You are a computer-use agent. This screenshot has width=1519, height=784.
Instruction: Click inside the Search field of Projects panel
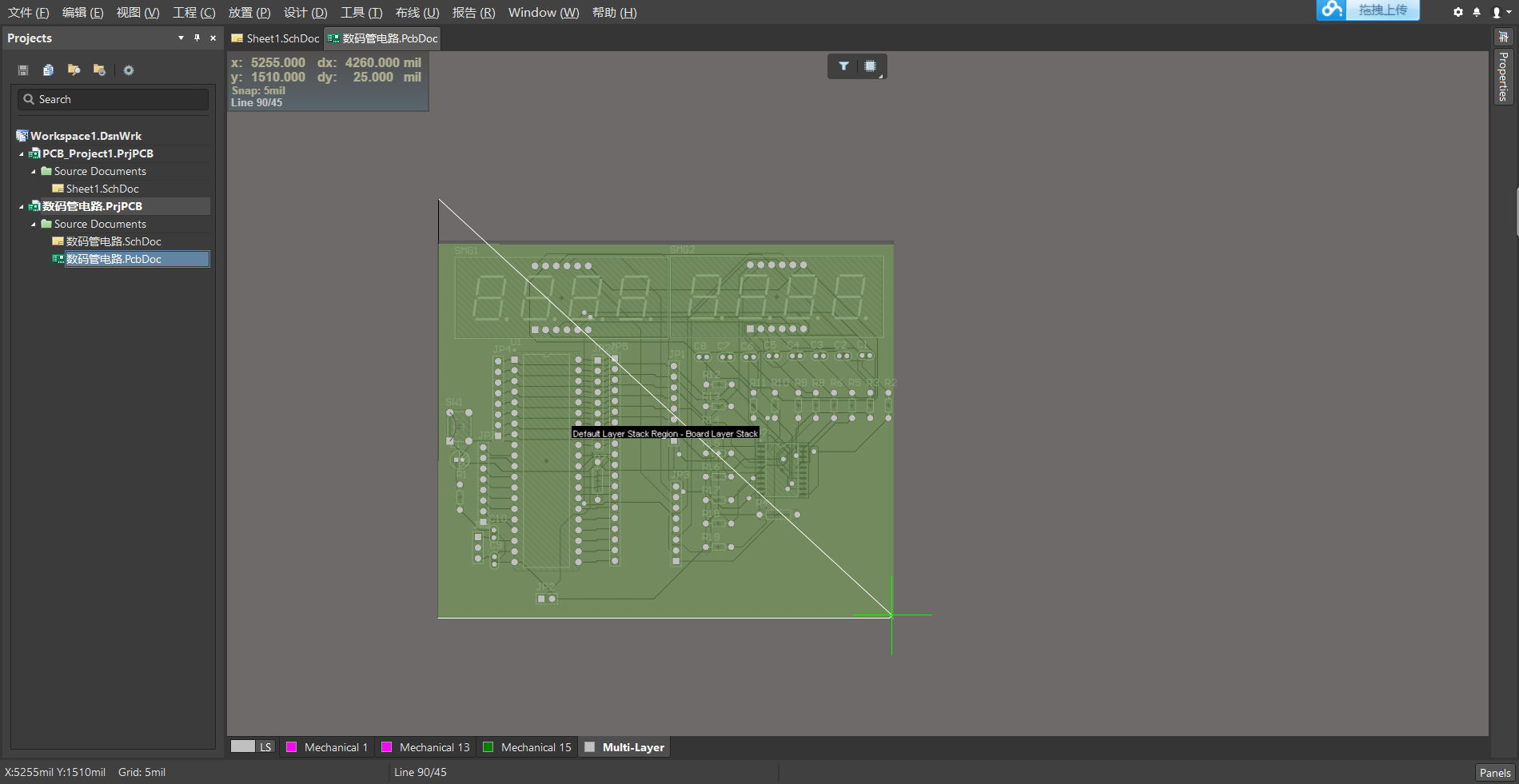coord(112,99)
